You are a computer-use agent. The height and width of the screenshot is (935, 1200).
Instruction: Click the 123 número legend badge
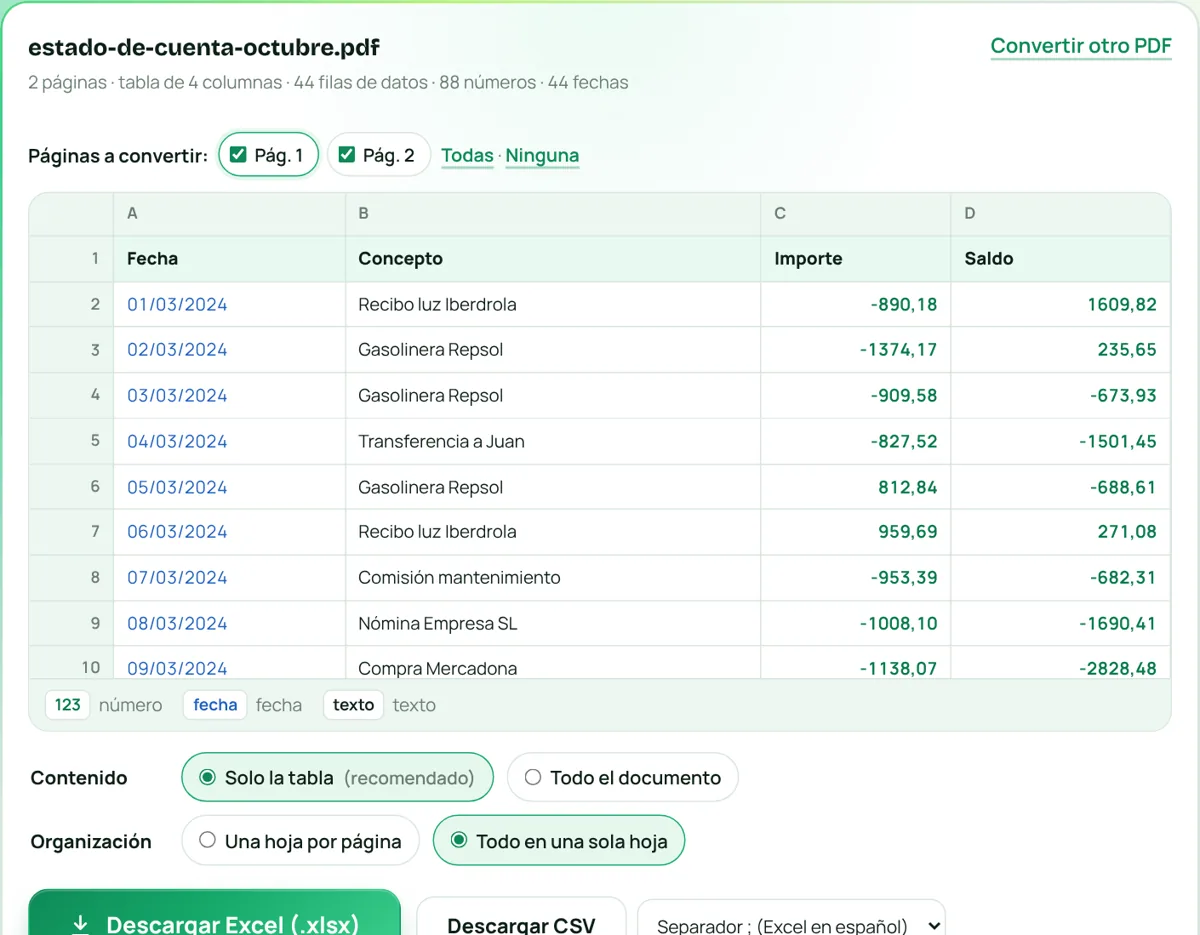point(67,705)
